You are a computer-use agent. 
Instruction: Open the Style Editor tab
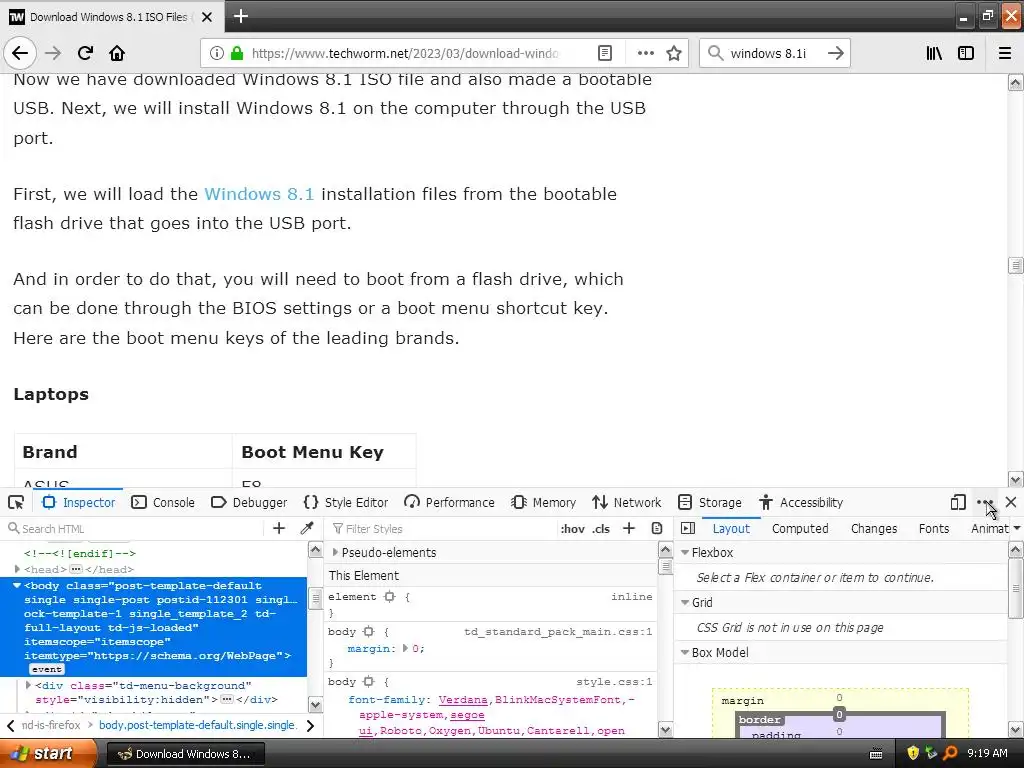tap(346, 502)
